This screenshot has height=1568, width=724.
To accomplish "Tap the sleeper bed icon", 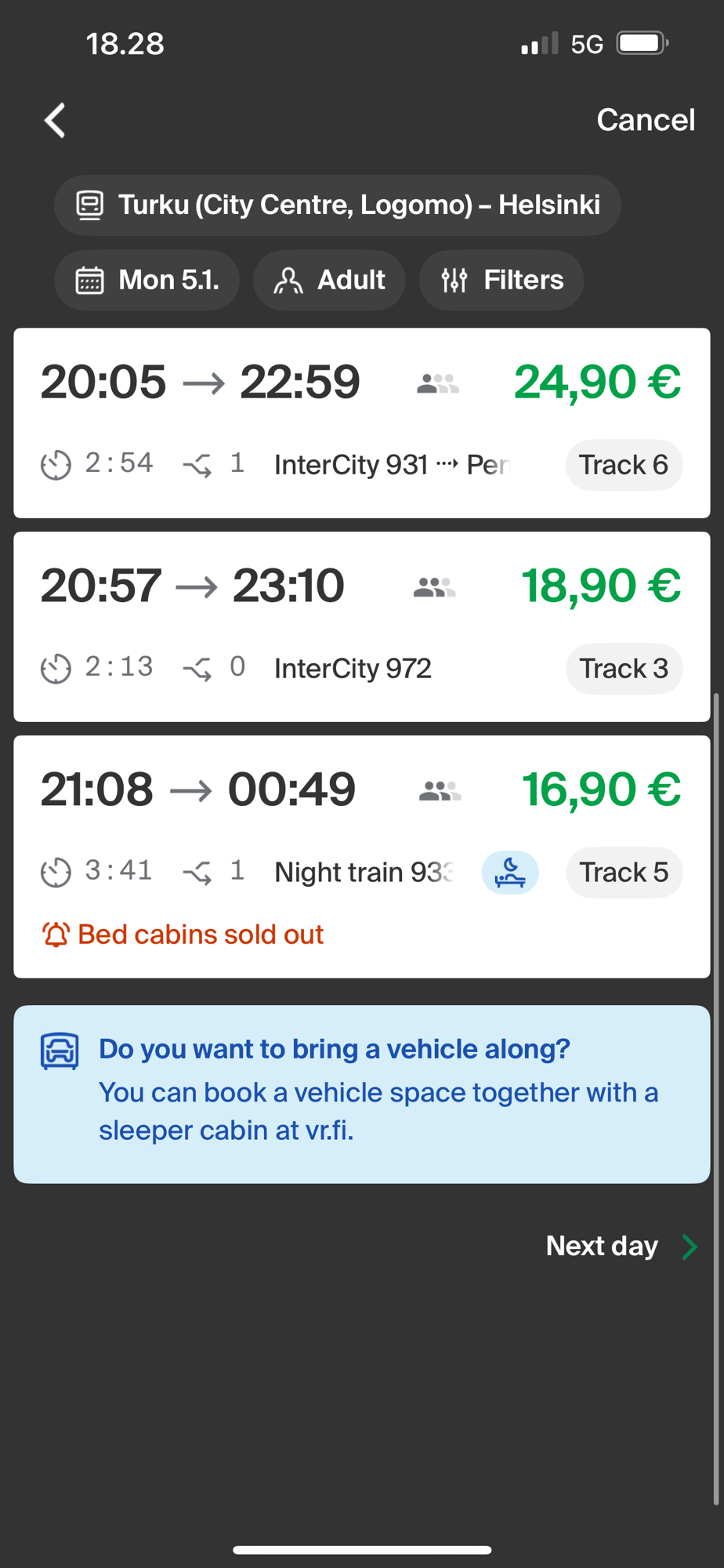I will pos(509,872).
